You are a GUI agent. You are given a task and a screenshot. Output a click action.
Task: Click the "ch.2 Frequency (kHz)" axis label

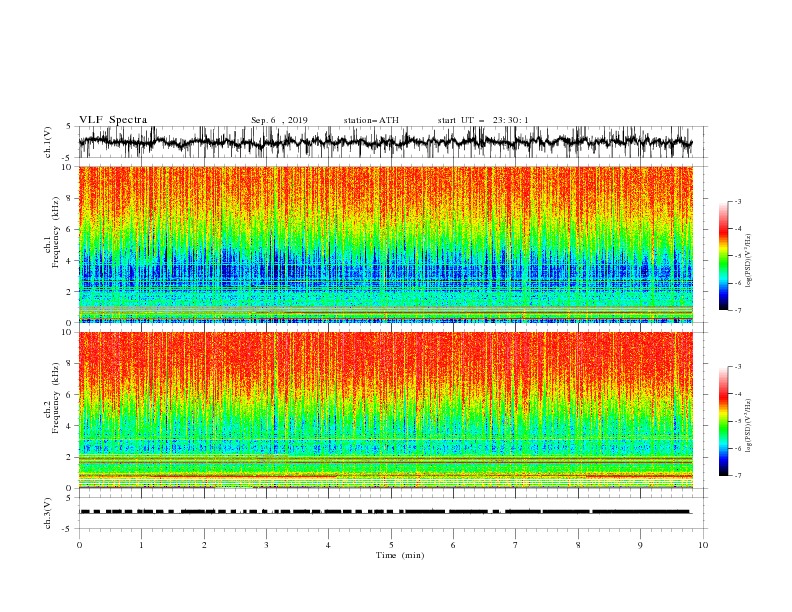pyautogui.click(x=52, y=398)
